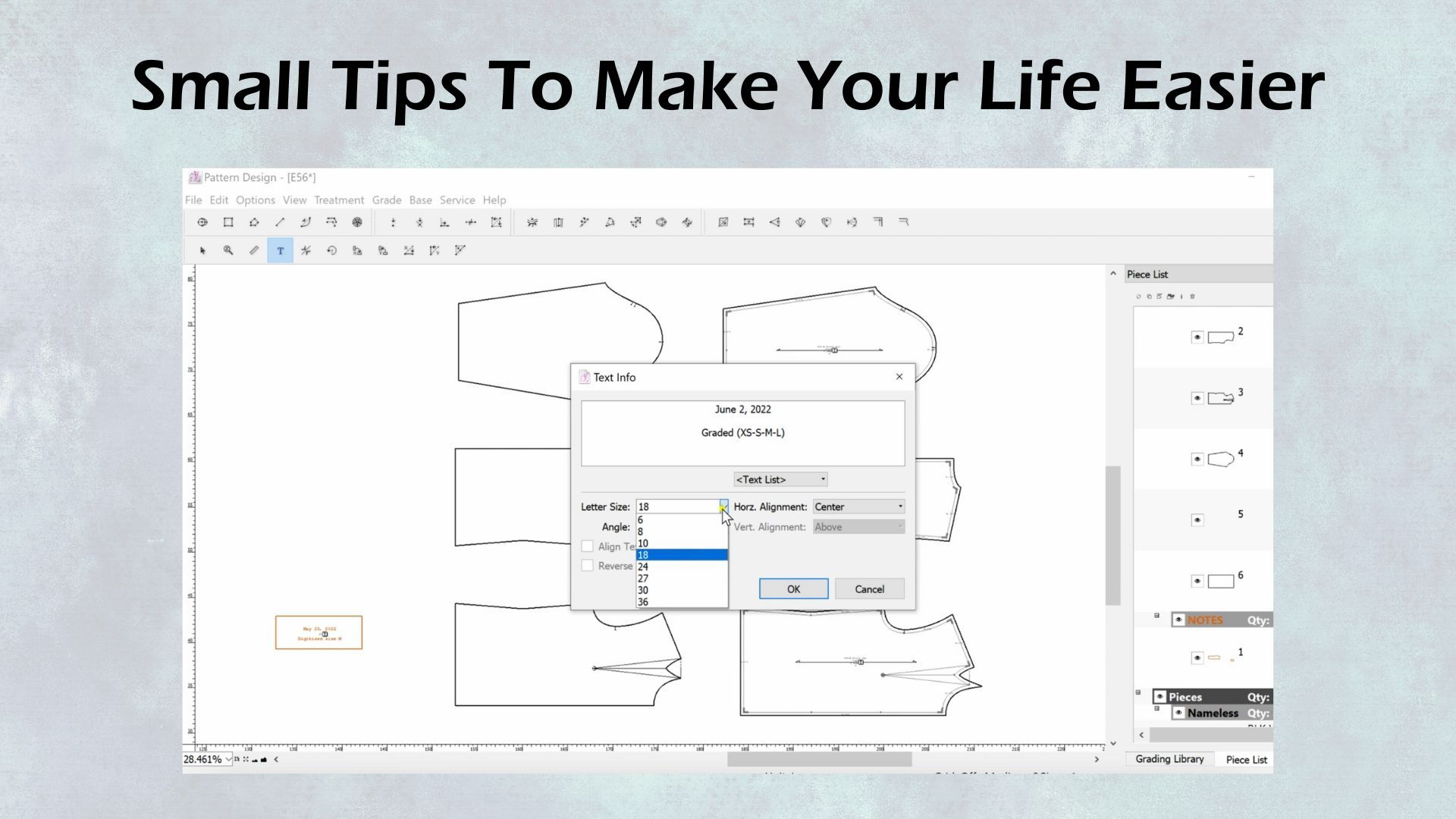
Task: Click Cancel in Text Info dialog
Action: tap(869, 589)
